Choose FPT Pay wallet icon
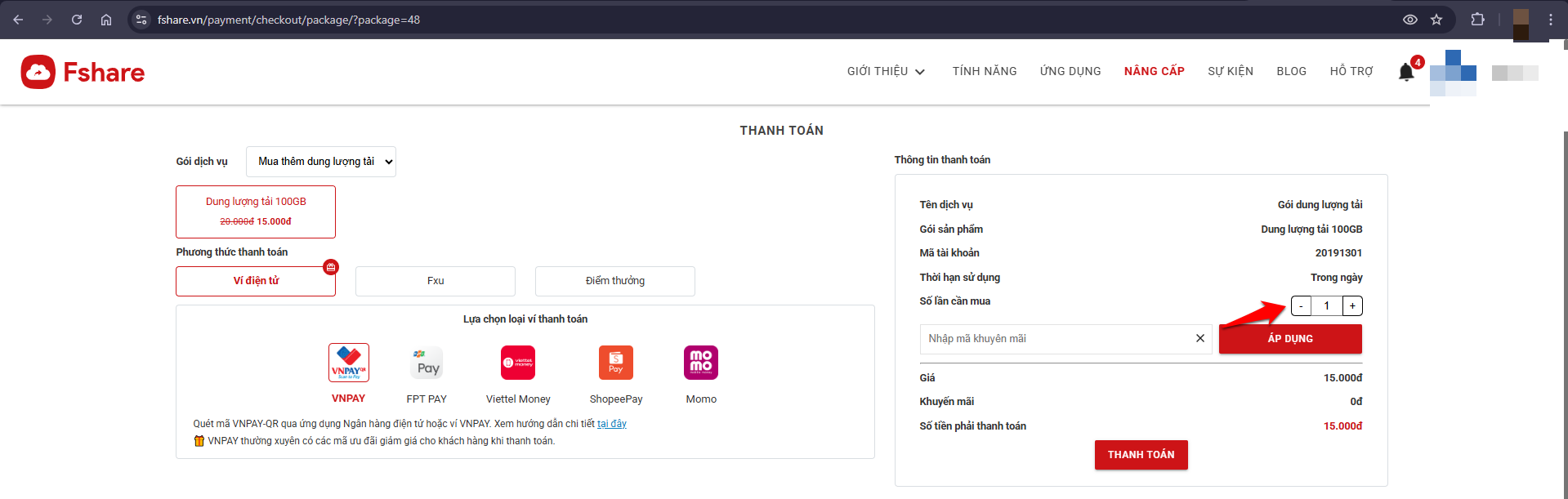The image size is (1568, 499). [427, 363]
